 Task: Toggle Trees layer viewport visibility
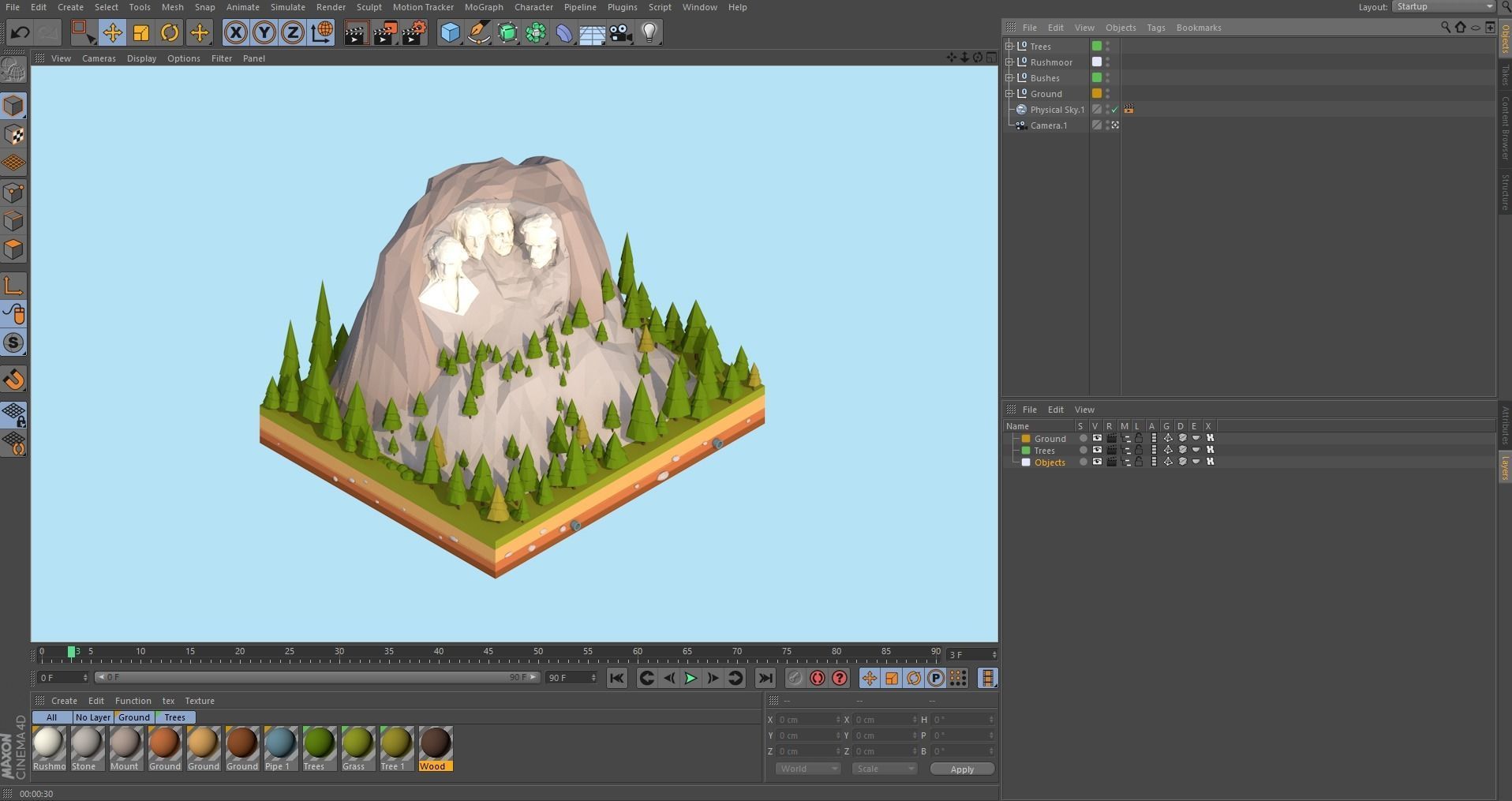pos(1097,450)
